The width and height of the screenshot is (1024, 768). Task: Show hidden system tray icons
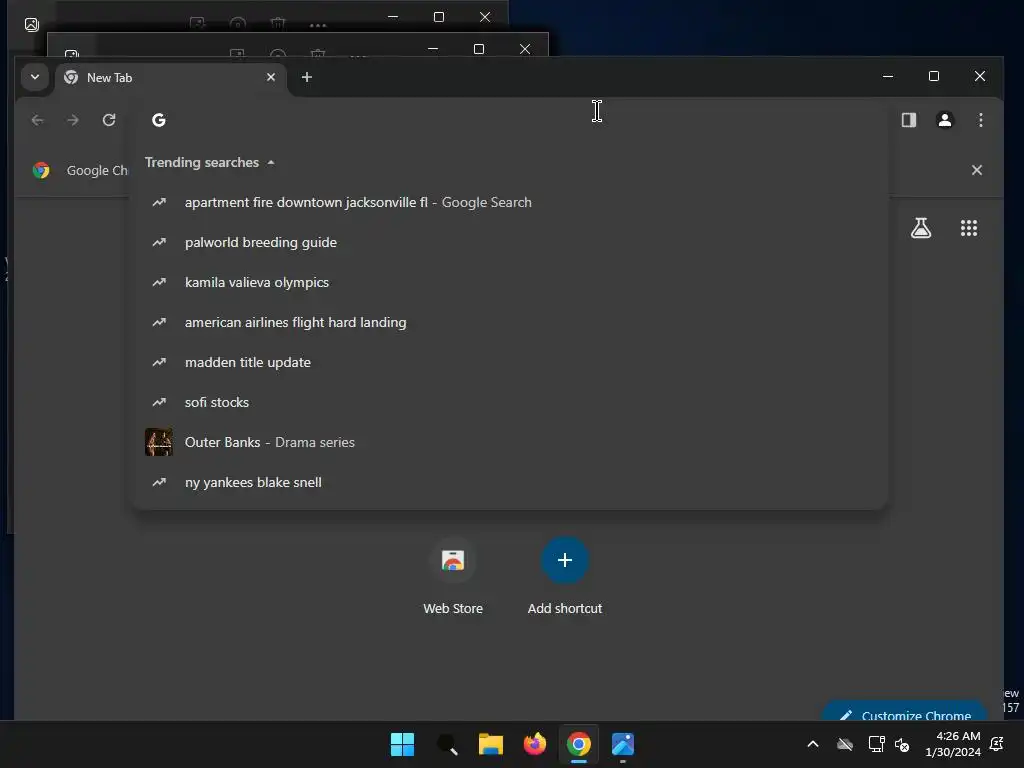click(813, 744)
